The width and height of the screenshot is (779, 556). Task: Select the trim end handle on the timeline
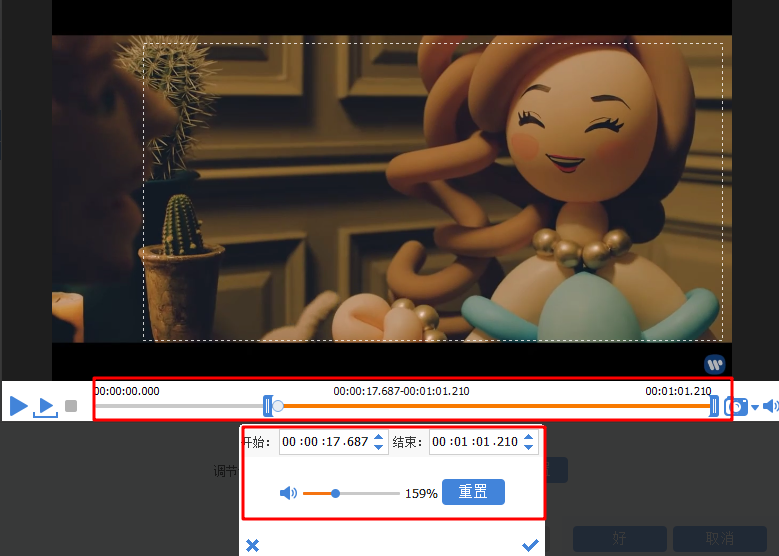pyautogui.click(x=714, y=406)
